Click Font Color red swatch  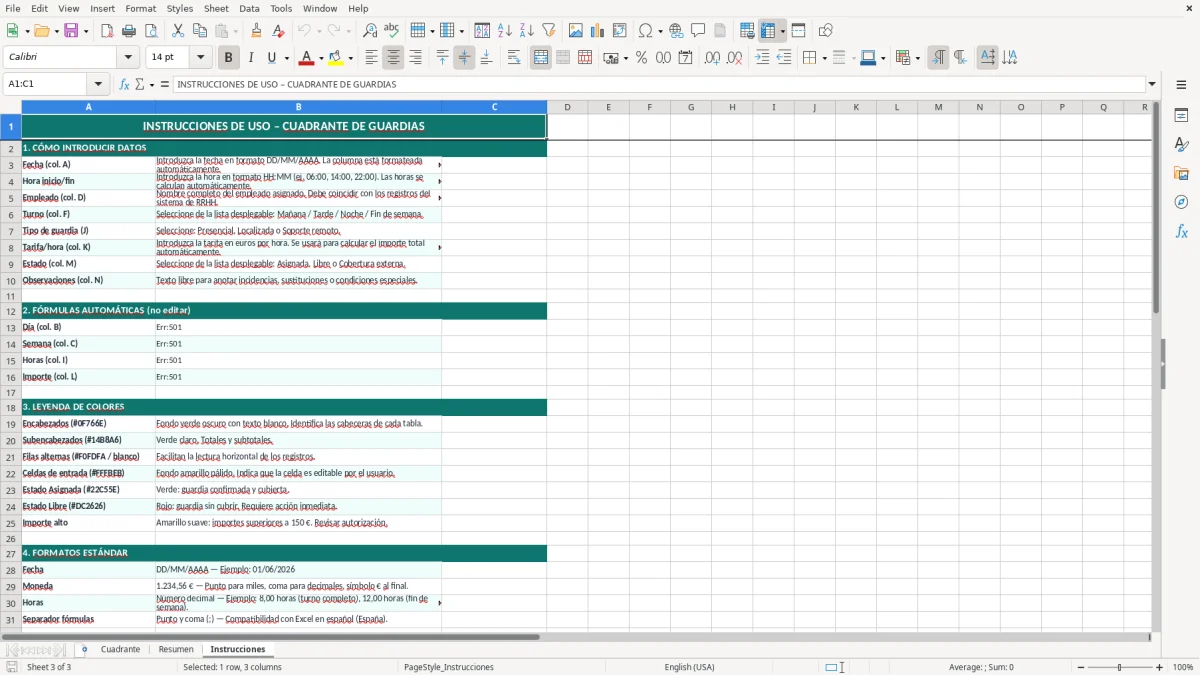(x=307, y=58)
